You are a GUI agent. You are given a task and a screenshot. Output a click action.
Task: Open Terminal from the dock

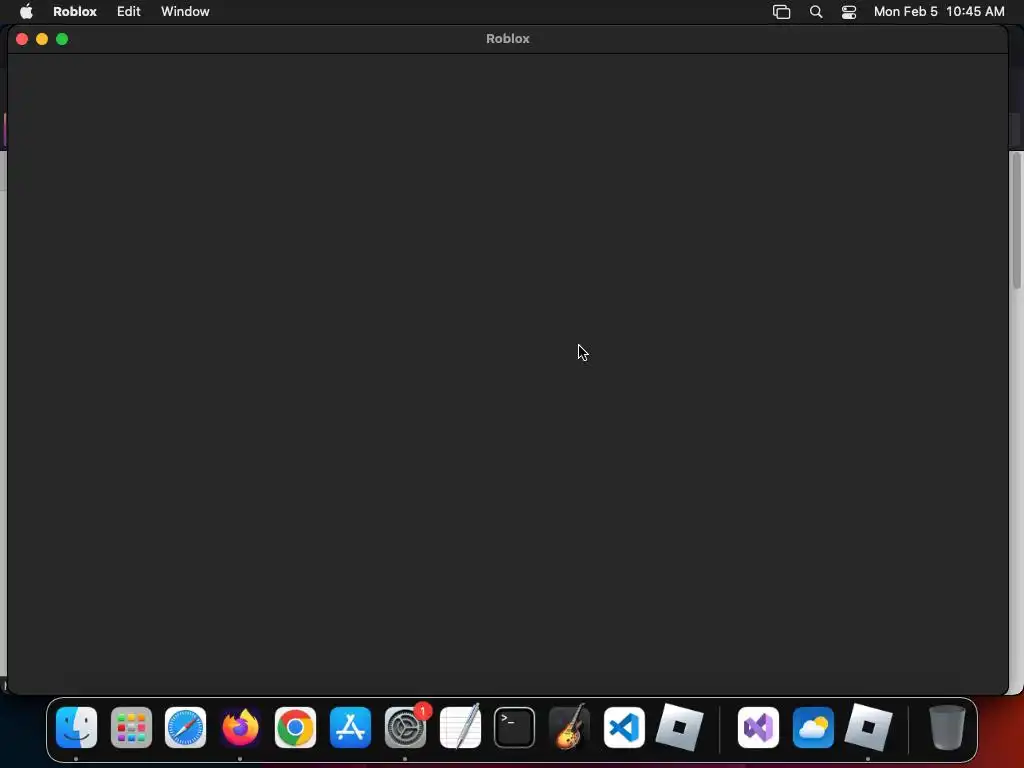click(x=515, y=728)
